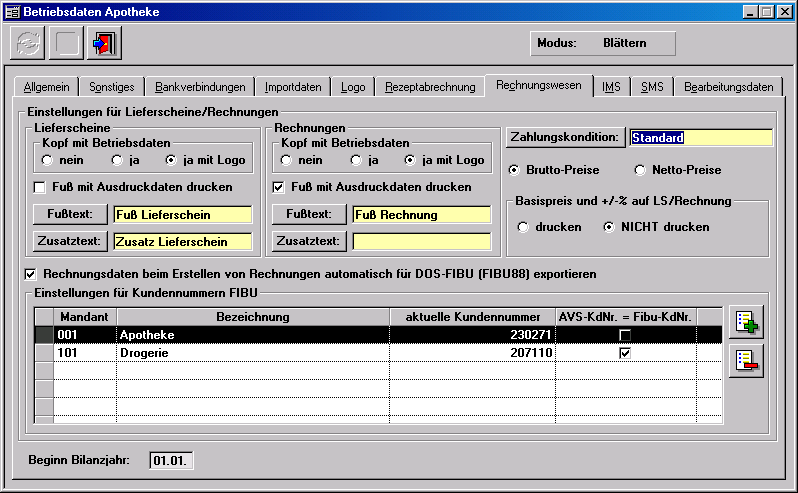Open the Rezeptabrechnung tab
The width and height of the screenshot is (798, 493).
click(x=430, y=87)
